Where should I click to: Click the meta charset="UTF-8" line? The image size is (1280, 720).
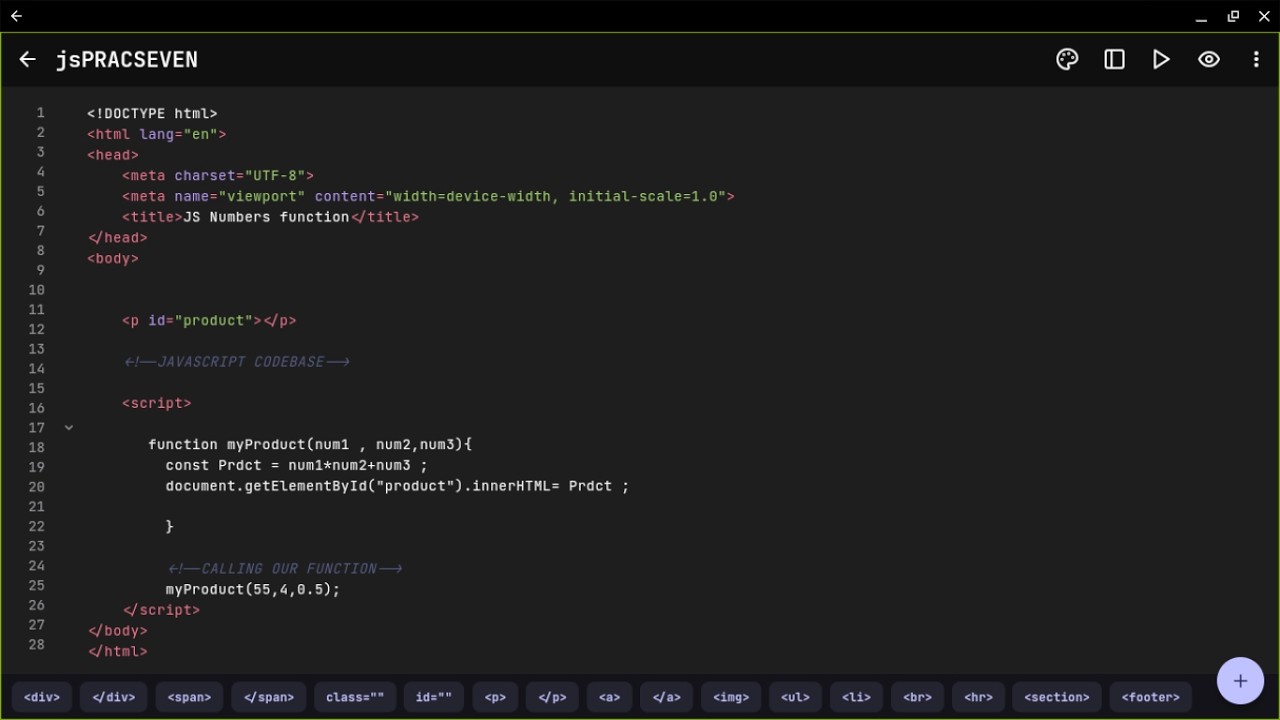tap(218, 176)
